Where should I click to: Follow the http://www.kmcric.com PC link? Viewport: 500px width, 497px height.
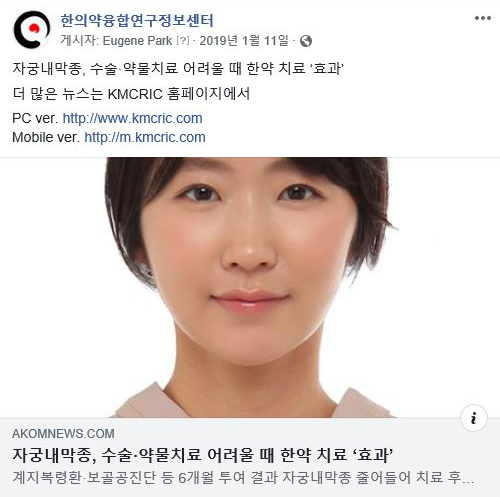point(132,118)
